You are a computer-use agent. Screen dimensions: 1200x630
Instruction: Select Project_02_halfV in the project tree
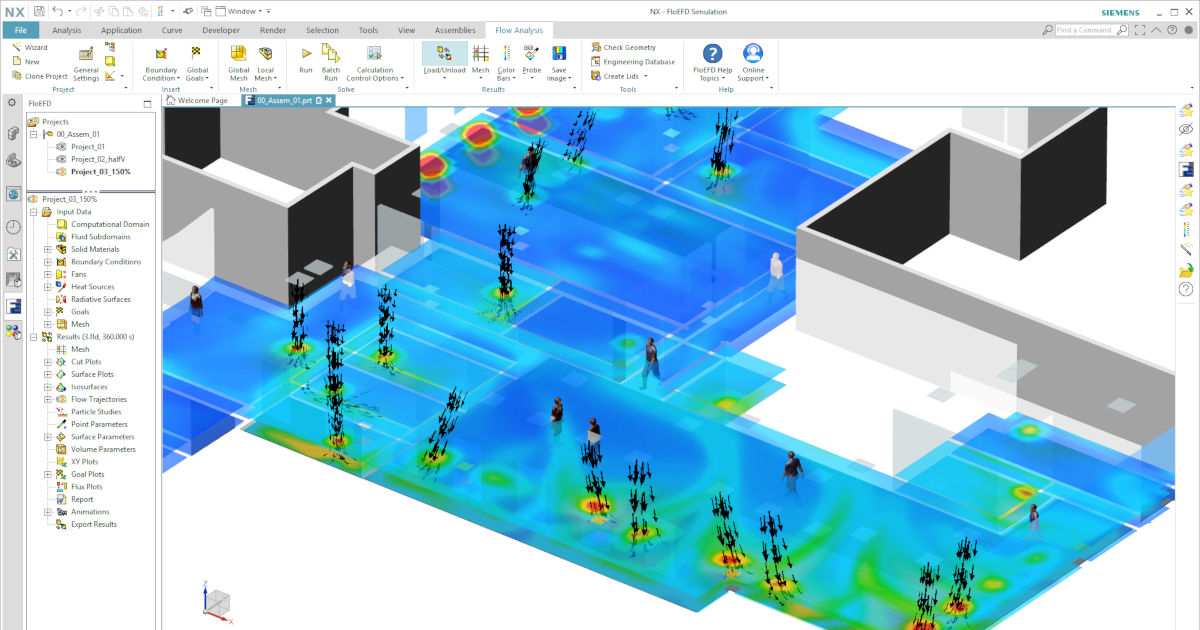coord(100,159)
